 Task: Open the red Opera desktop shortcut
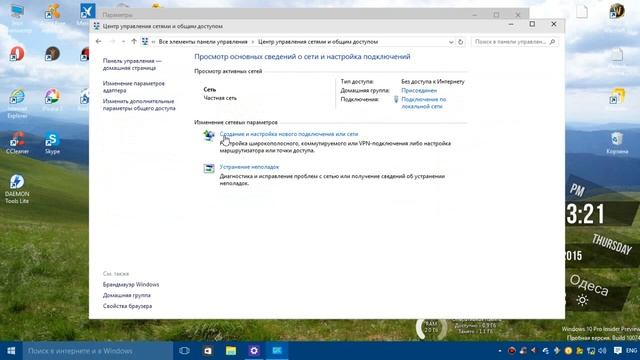click(x=17, y=54)
